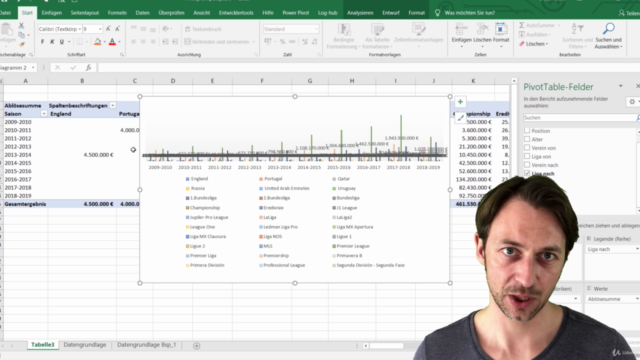The image size is (640, 360).
Task: Toggle italic K formatting
Action: coord(52,42)
